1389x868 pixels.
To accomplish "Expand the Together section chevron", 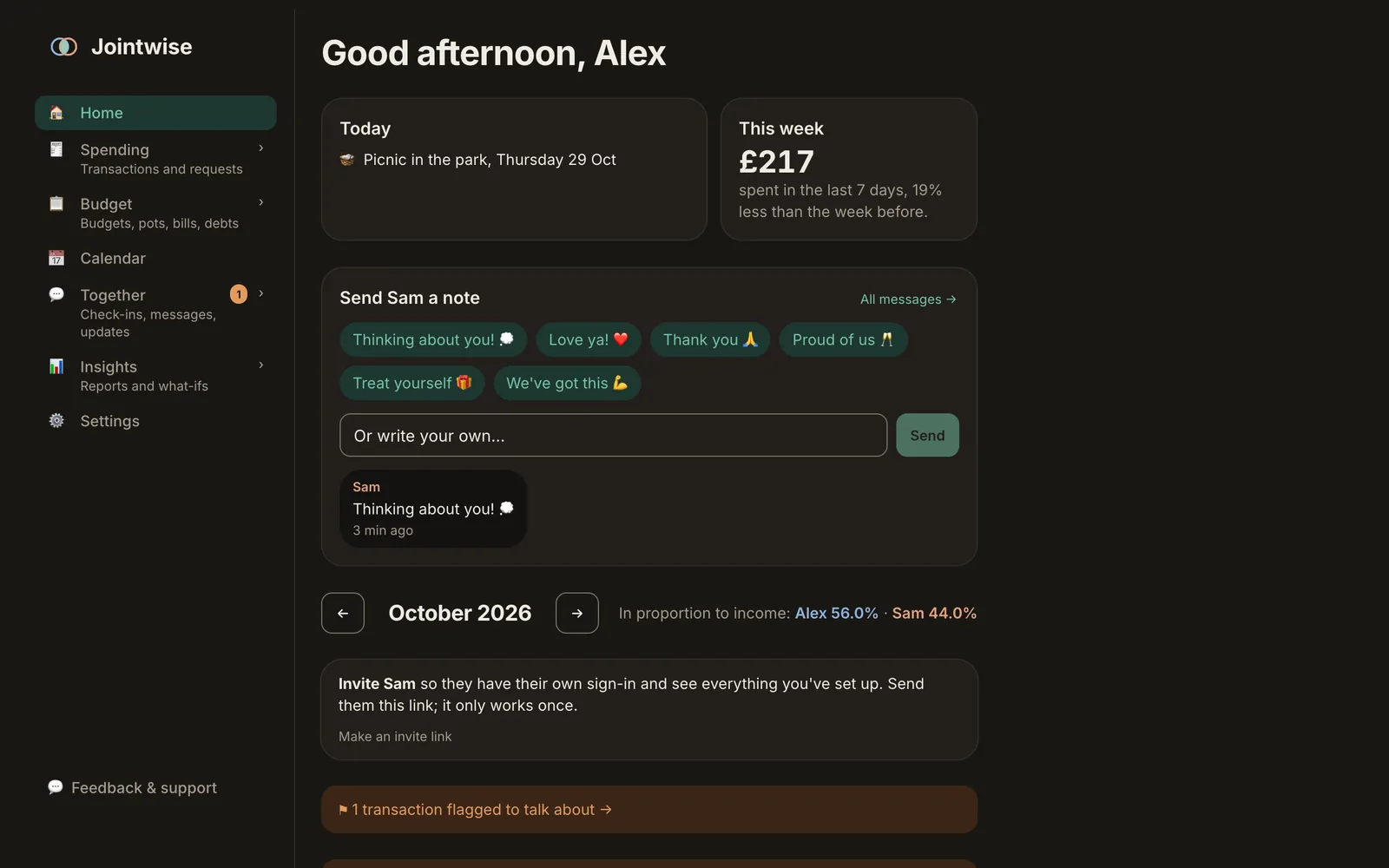I will coord(260,293).
